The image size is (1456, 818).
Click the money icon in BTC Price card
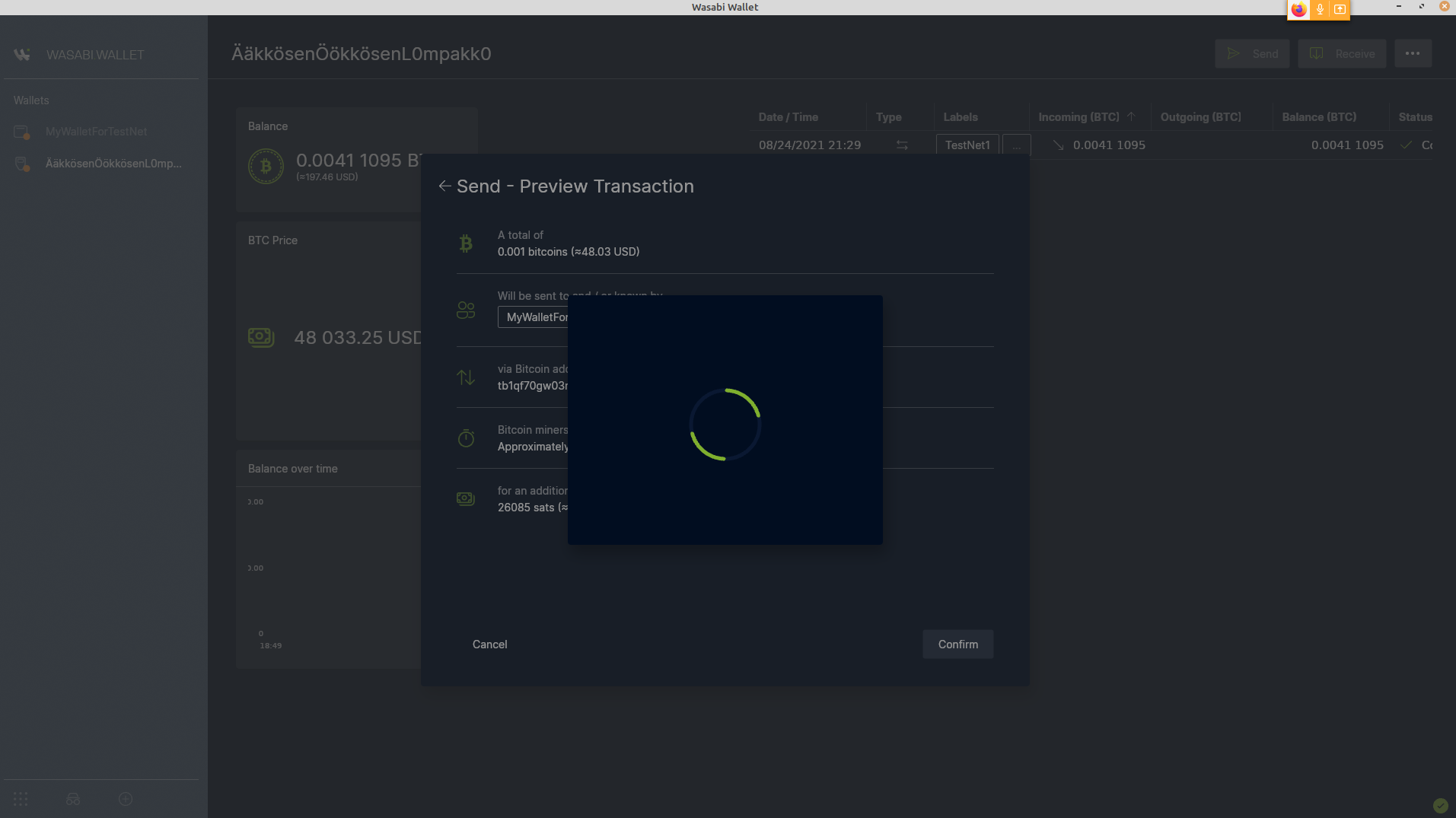[x=261, y=337]
